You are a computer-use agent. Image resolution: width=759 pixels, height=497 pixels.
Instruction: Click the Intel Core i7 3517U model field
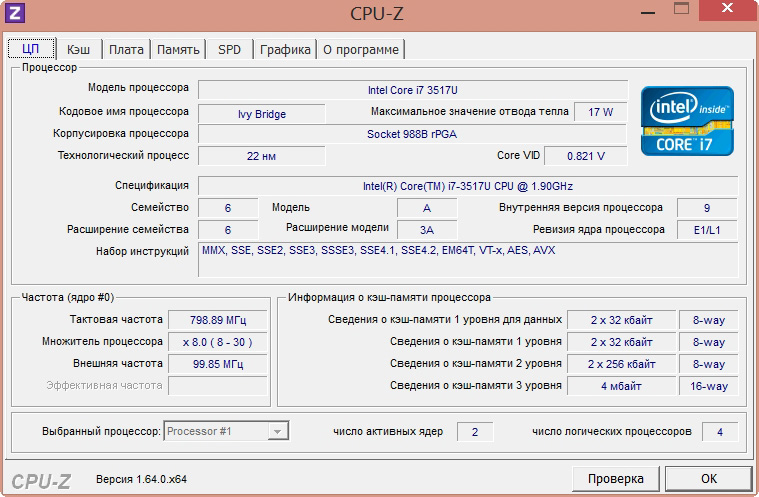412,90
